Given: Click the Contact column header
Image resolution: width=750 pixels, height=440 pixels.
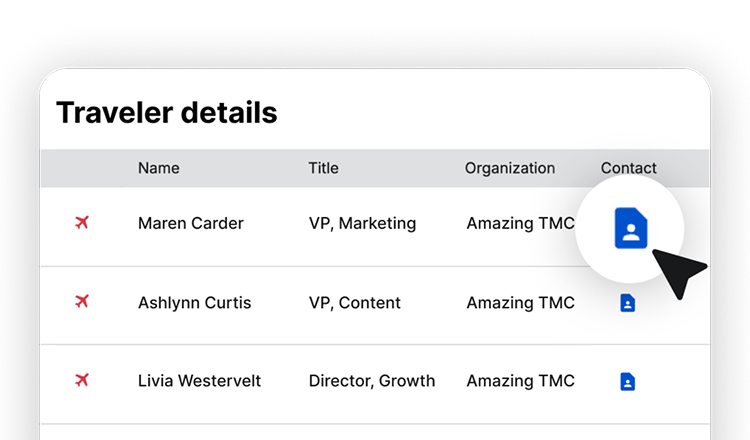Looking at the screenshot, I should click(629, 168).
